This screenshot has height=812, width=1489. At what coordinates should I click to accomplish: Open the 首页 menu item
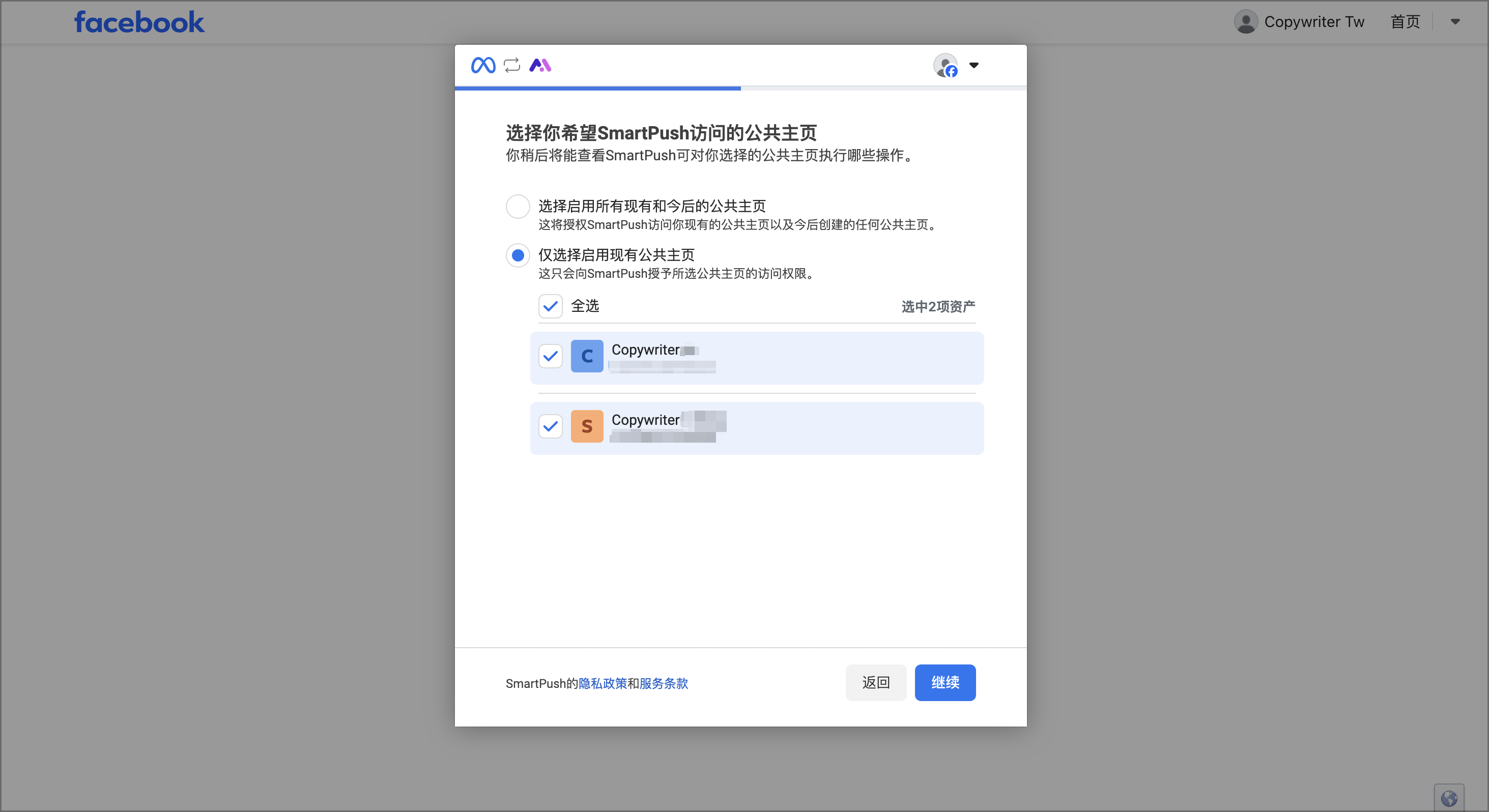pyautogui.click(x=1405, y=21)
